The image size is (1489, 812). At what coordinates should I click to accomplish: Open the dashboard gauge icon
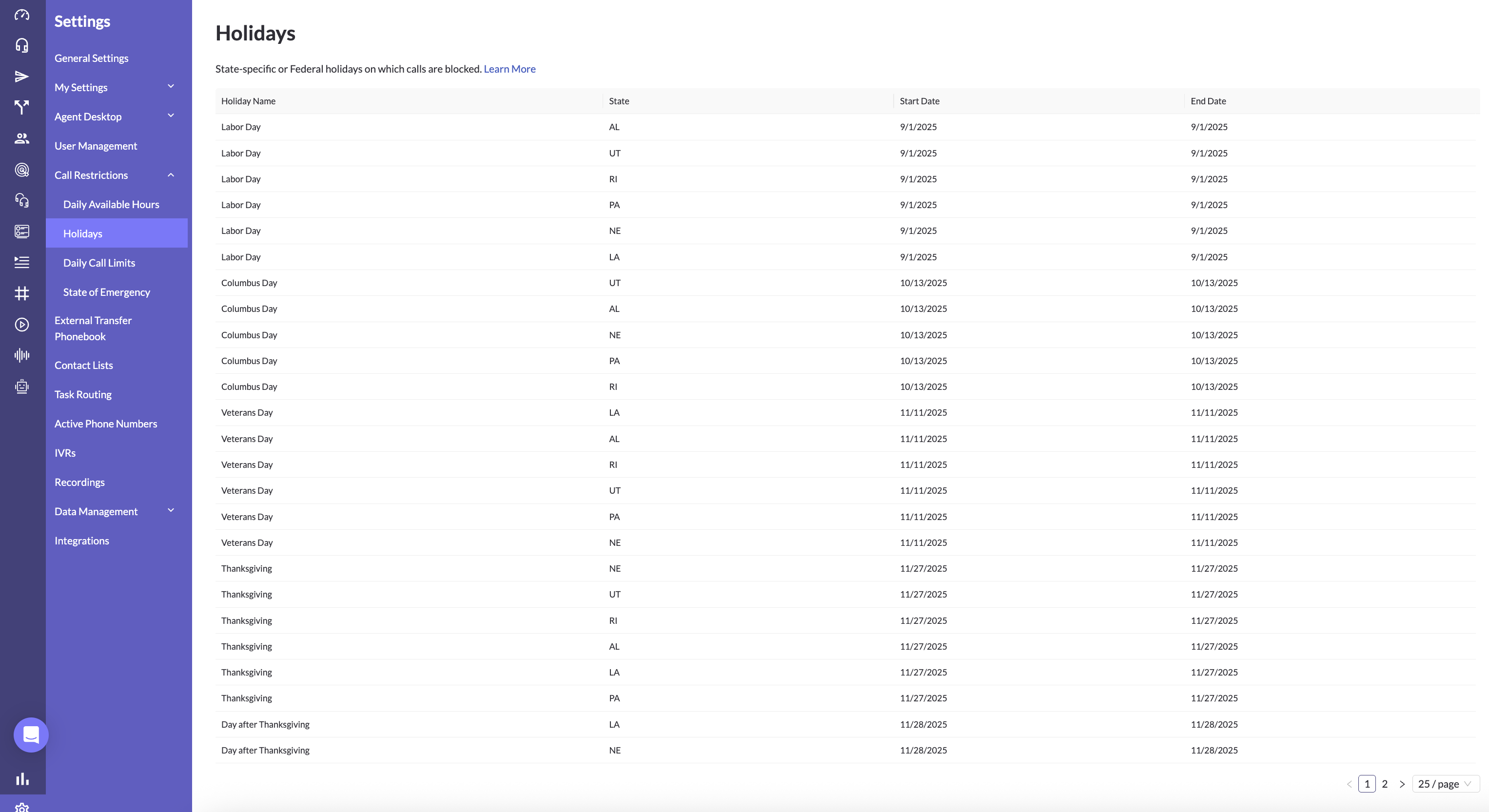pos(22,15)
